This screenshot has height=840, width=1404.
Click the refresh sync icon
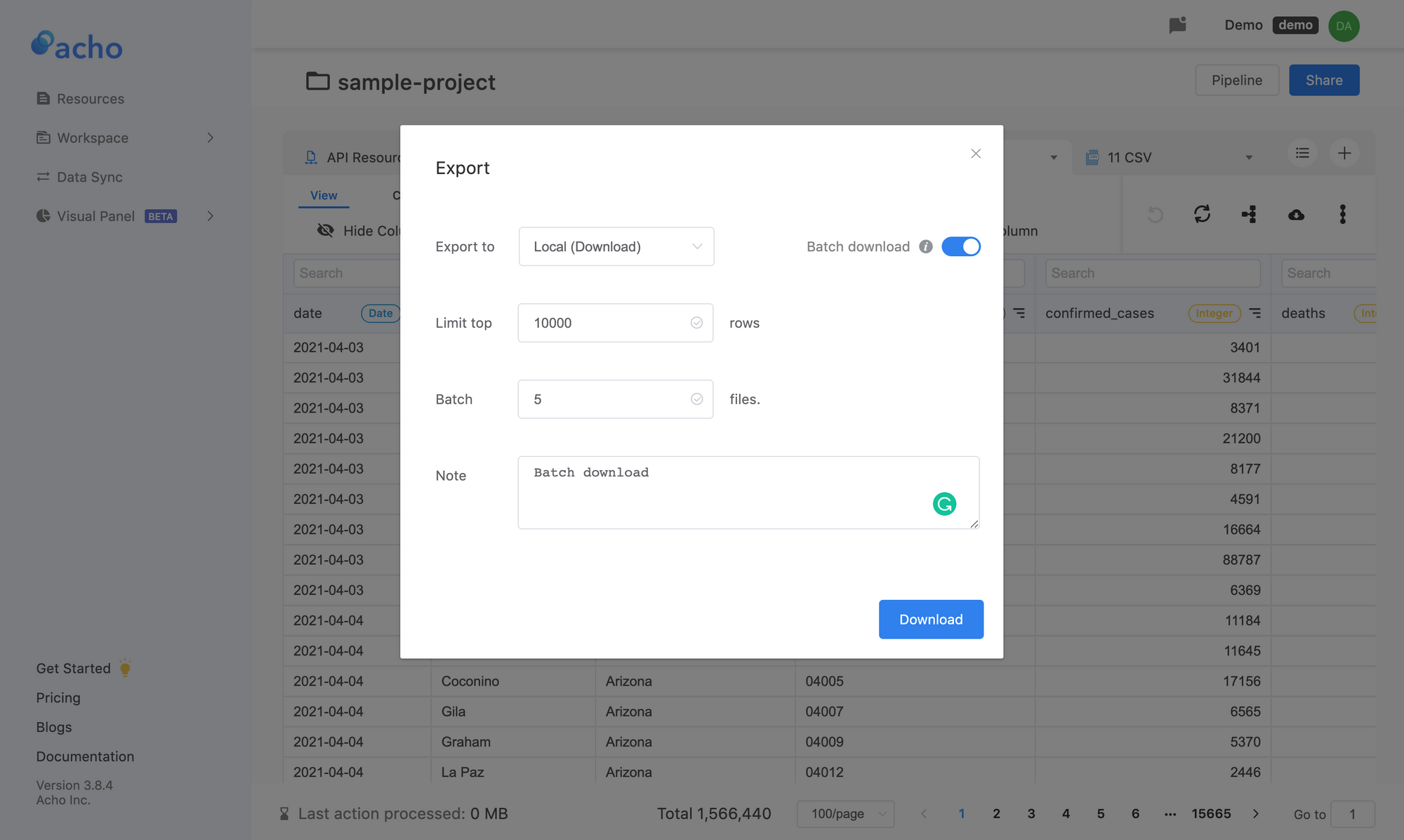pyautogui.click(x=1202, y=214)
